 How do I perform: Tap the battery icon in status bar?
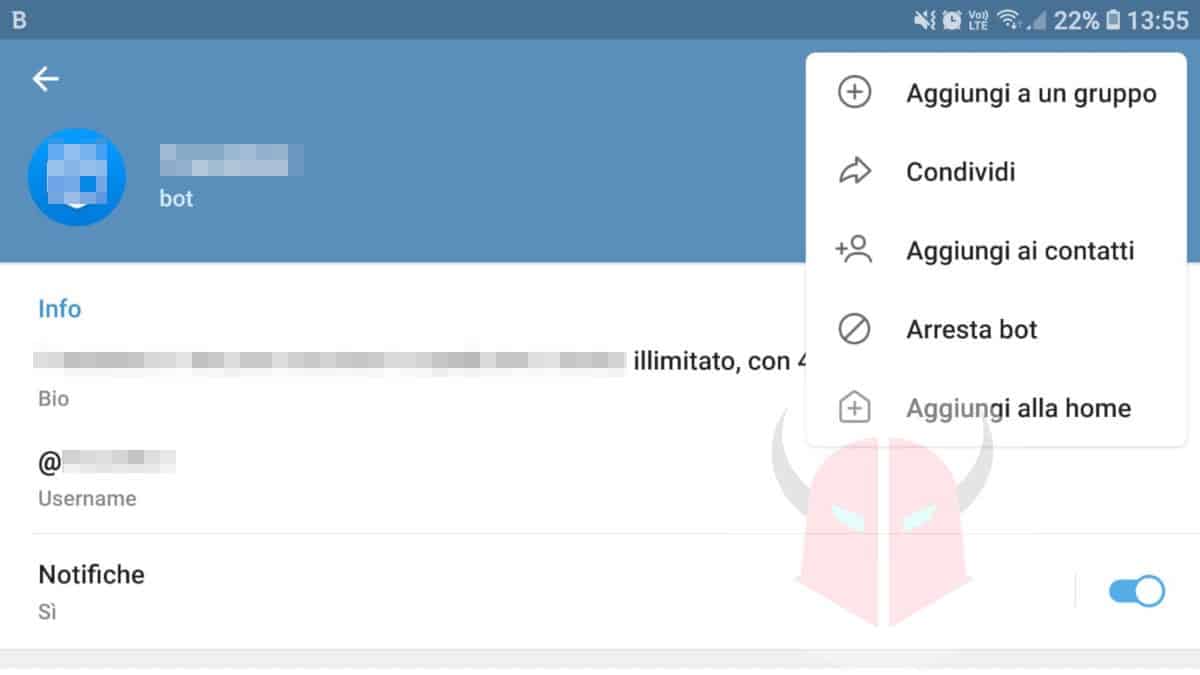1113,20
